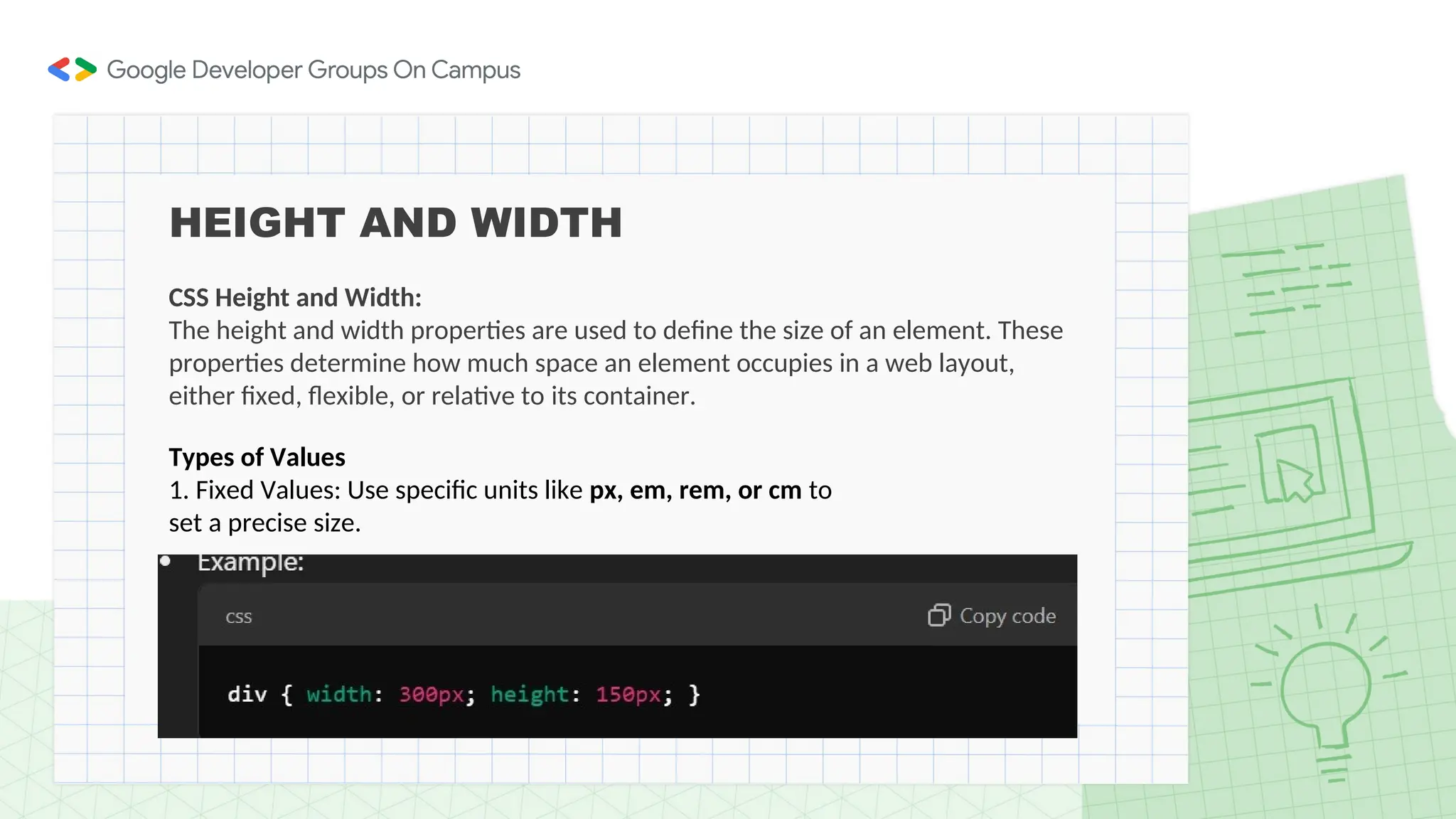Click the 'CSS Height and Width:' subheading
The image size is (1456, 819).
295,297
